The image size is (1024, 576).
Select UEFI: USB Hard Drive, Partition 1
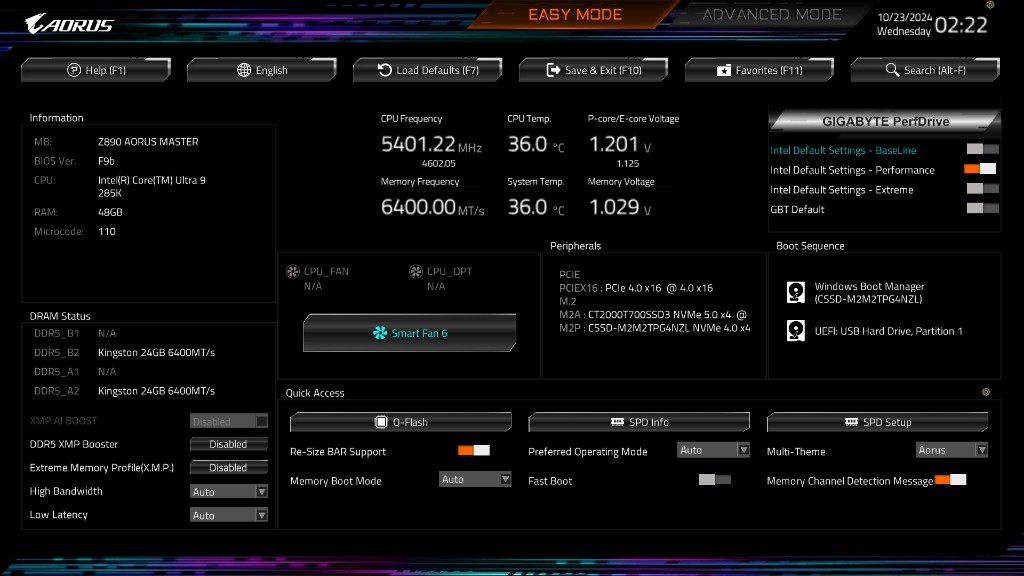(888, 331)
